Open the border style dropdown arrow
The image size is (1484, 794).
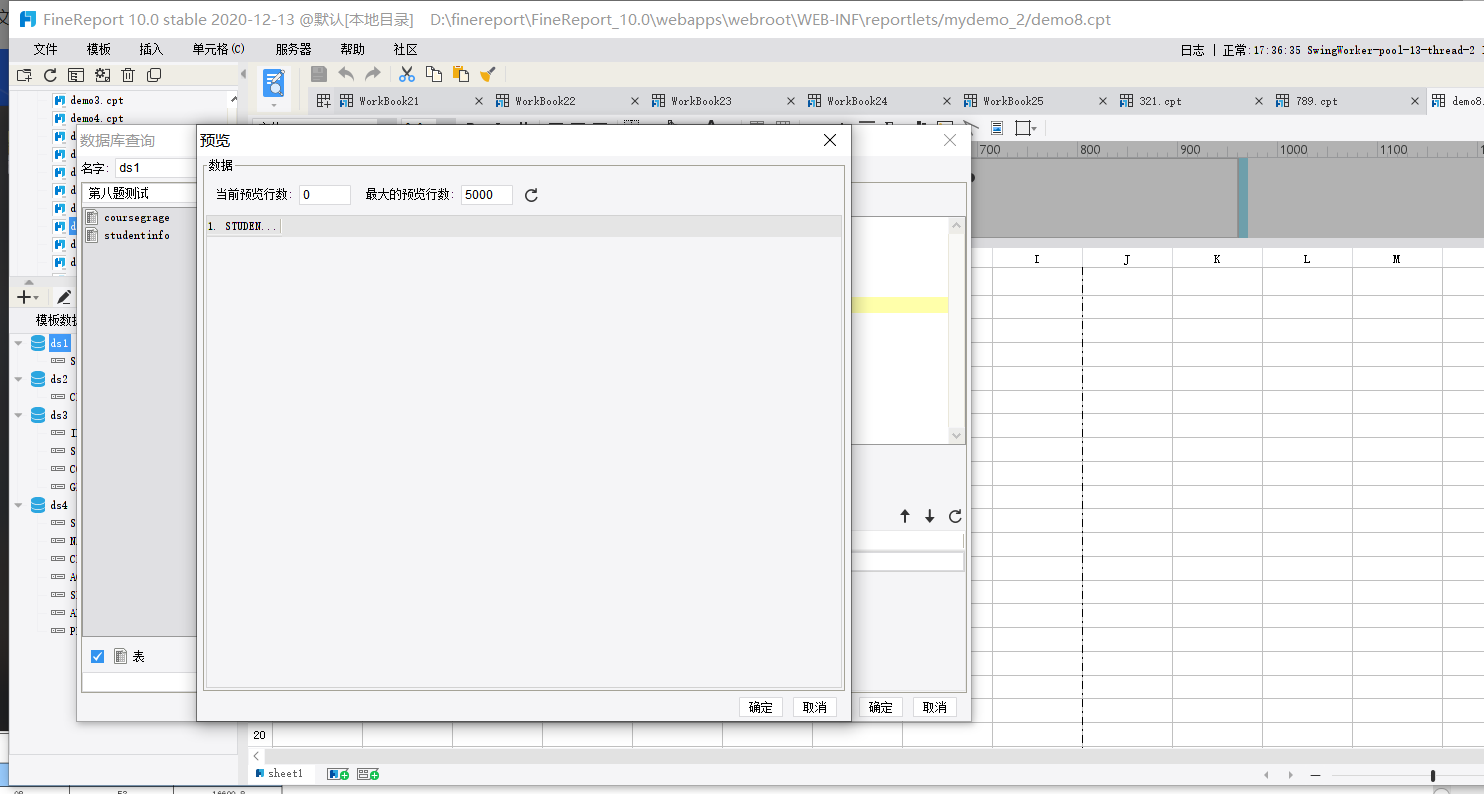(1034, 128)
